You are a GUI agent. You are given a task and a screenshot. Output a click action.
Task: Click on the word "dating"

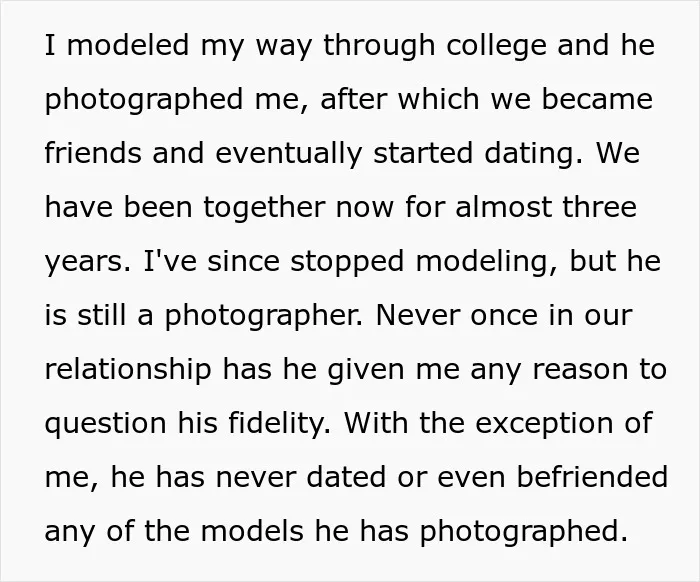529,154
